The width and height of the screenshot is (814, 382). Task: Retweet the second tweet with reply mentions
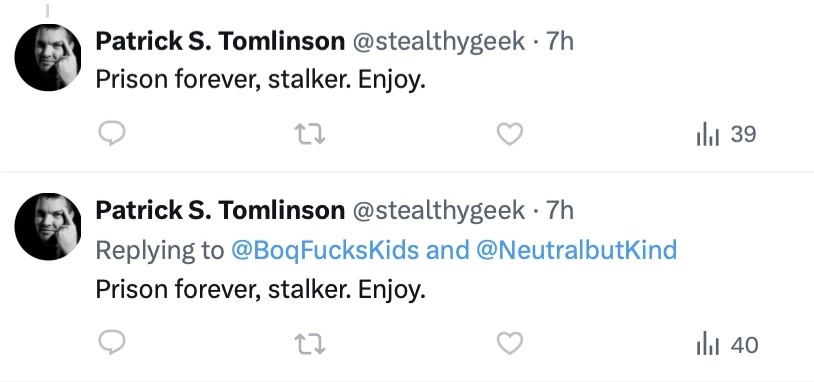click(x=310, y=344)
